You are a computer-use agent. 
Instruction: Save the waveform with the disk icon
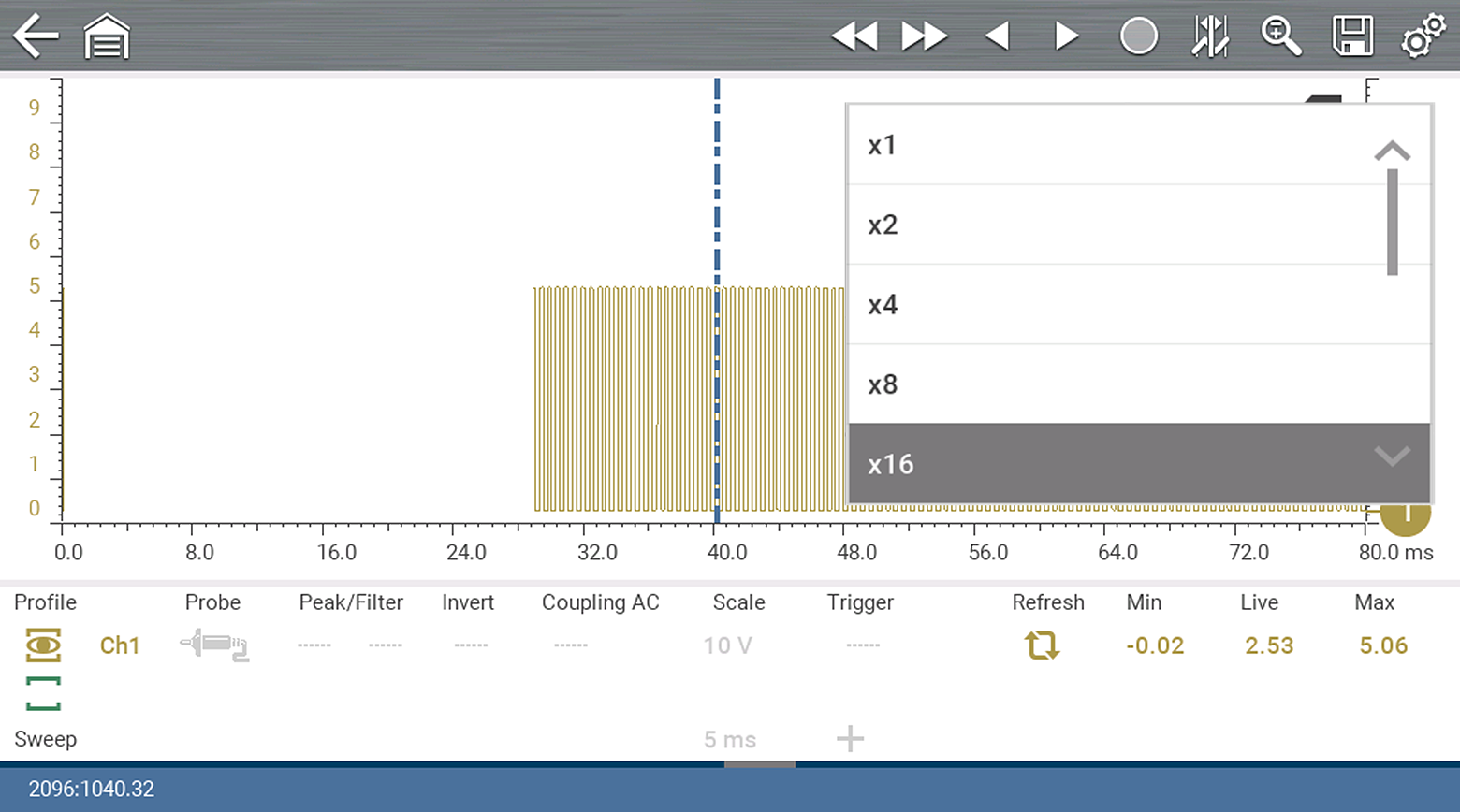pos(1352,36)
